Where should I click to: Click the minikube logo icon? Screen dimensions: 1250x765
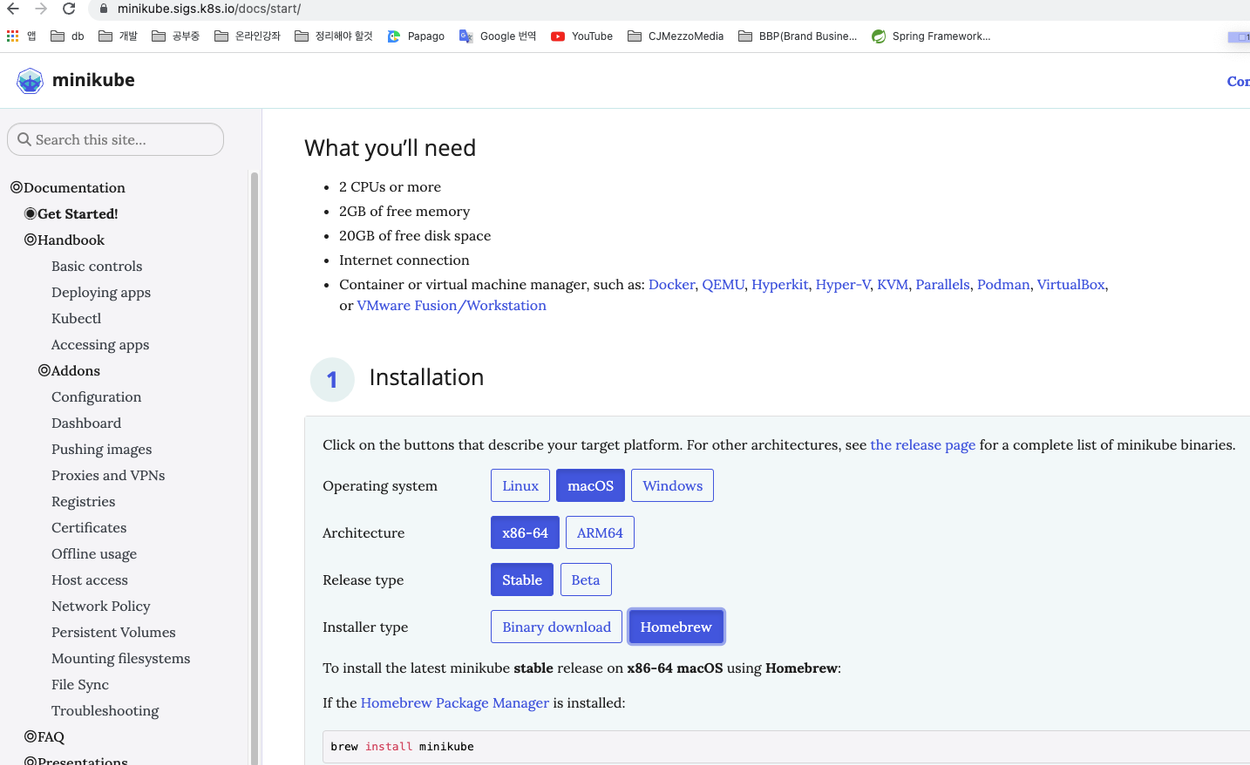click(x=30, y=80)
